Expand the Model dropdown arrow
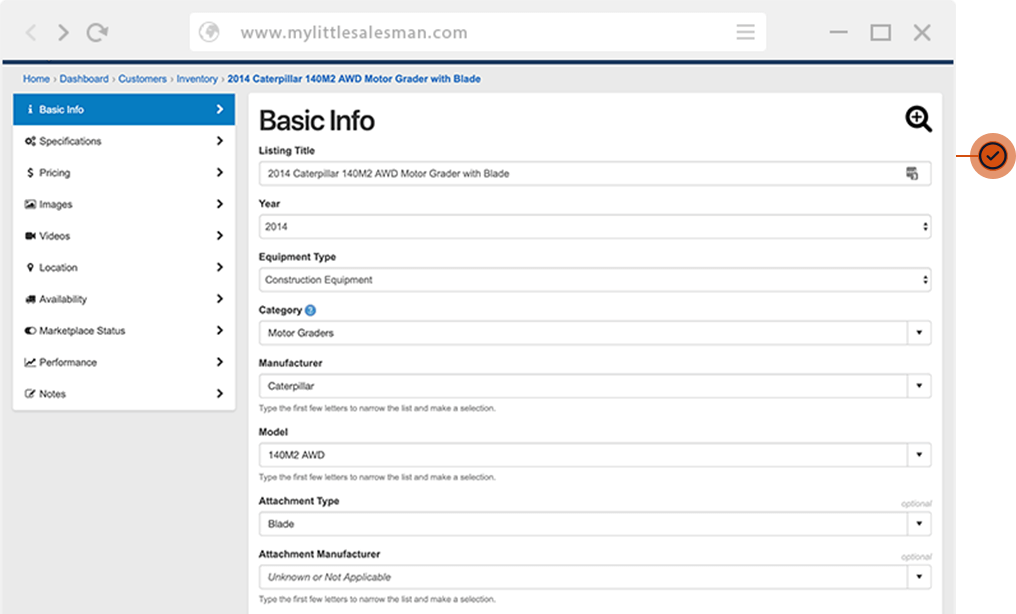 pos(919,455)
